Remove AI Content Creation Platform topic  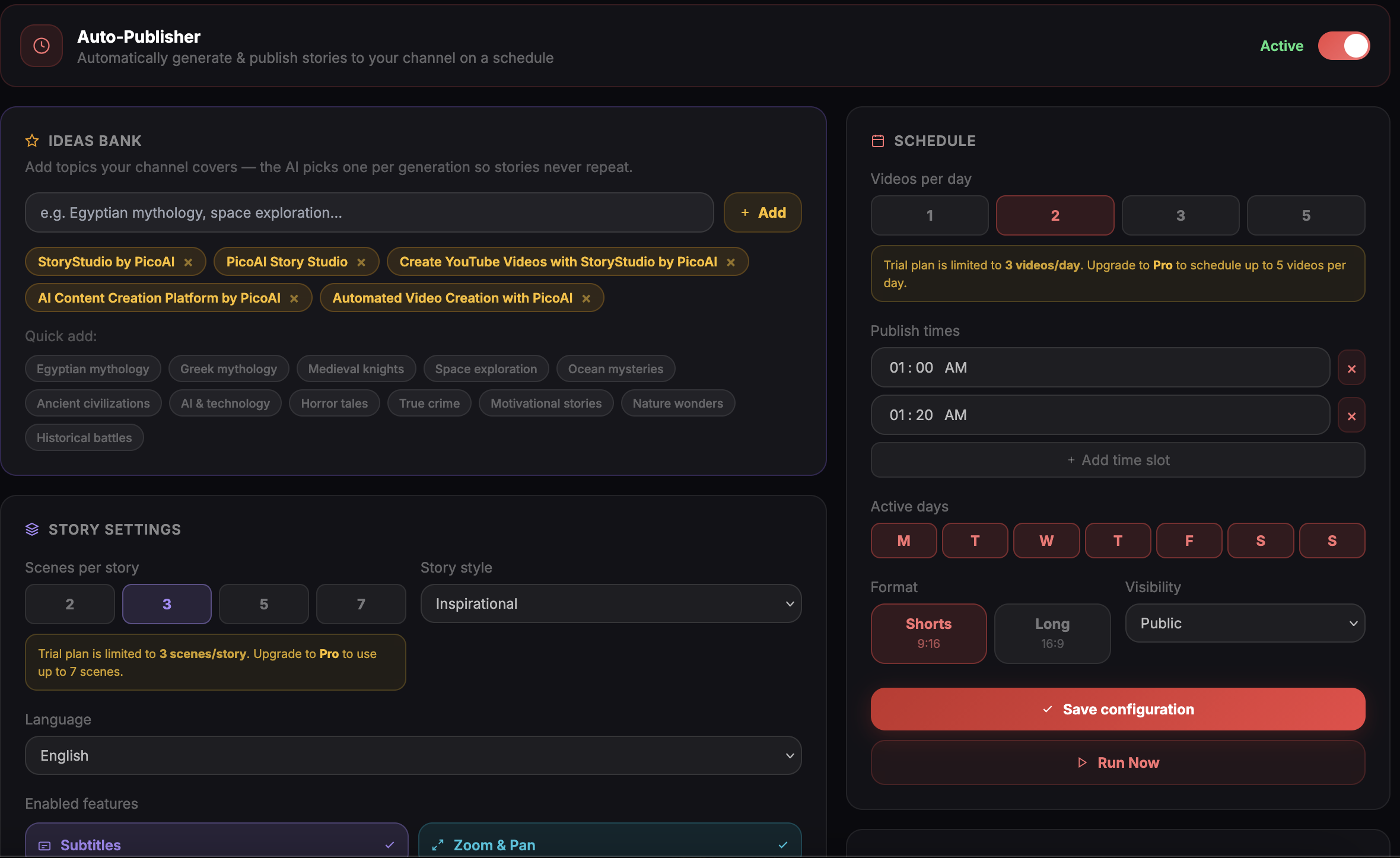coord(294,298)
